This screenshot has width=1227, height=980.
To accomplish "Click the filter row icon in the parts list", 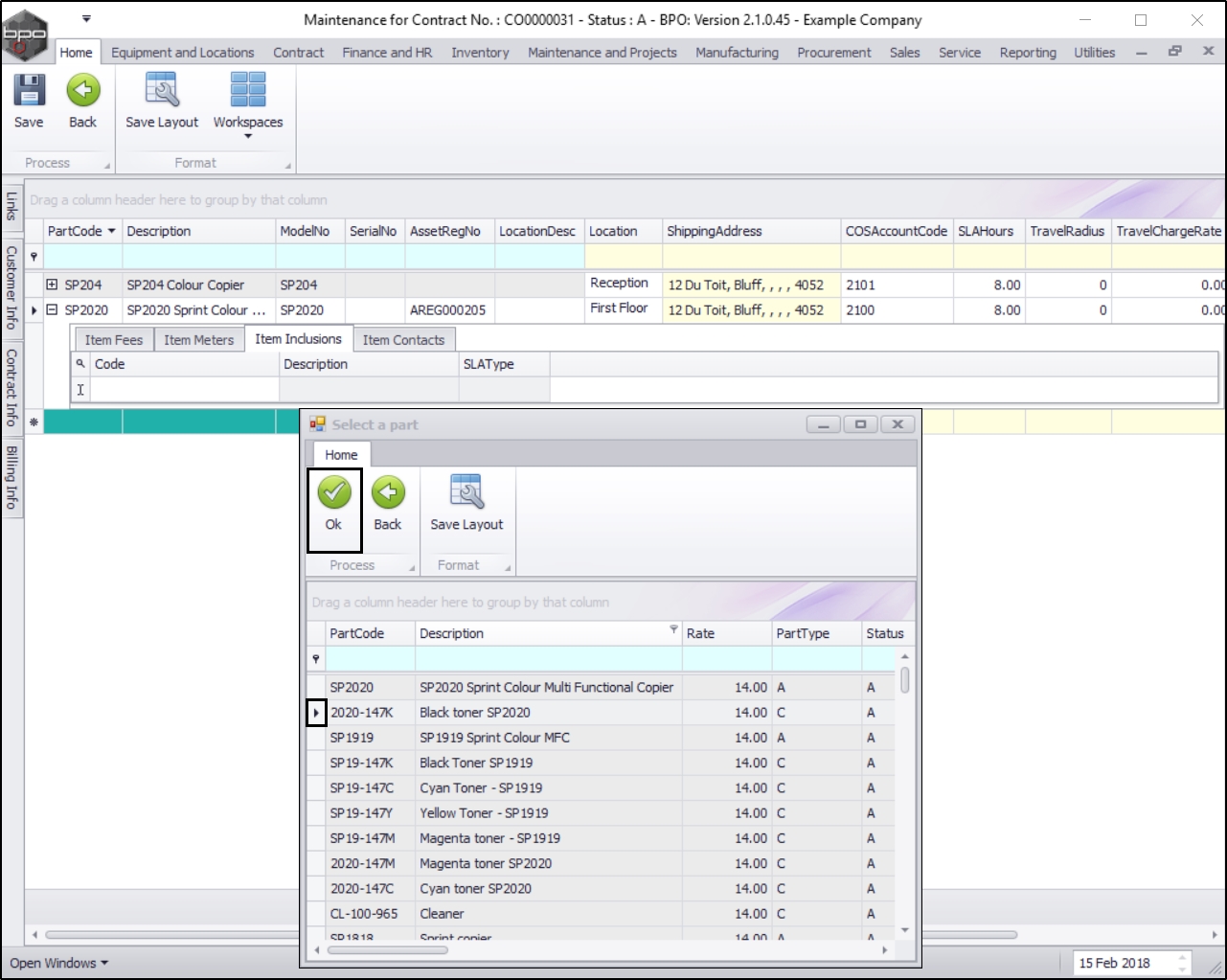I will pyautogui.click(x=316, y=659).
